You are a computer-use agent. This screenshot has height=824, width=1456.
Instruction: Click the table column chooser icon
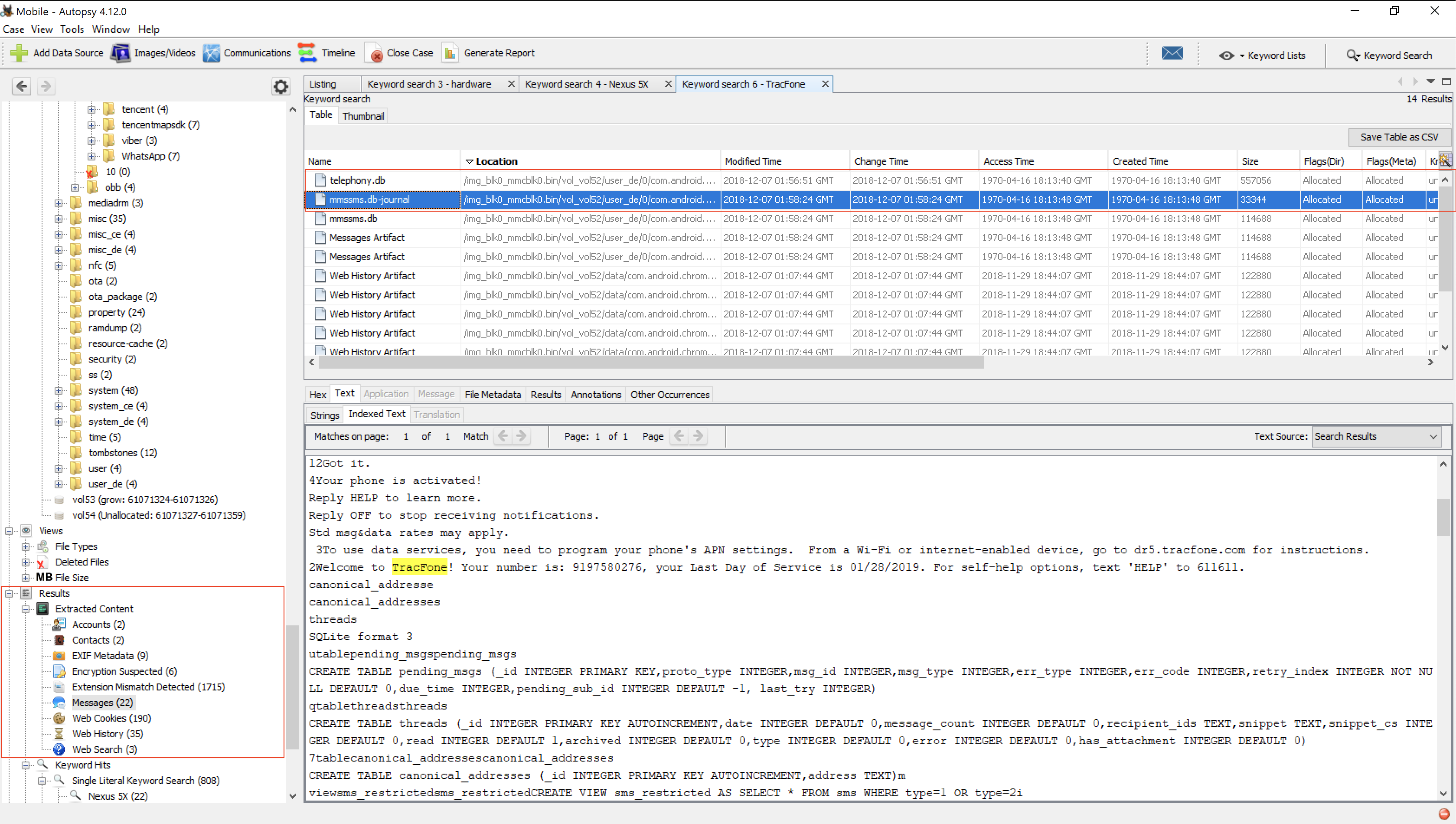click(x=1445, y=161)
